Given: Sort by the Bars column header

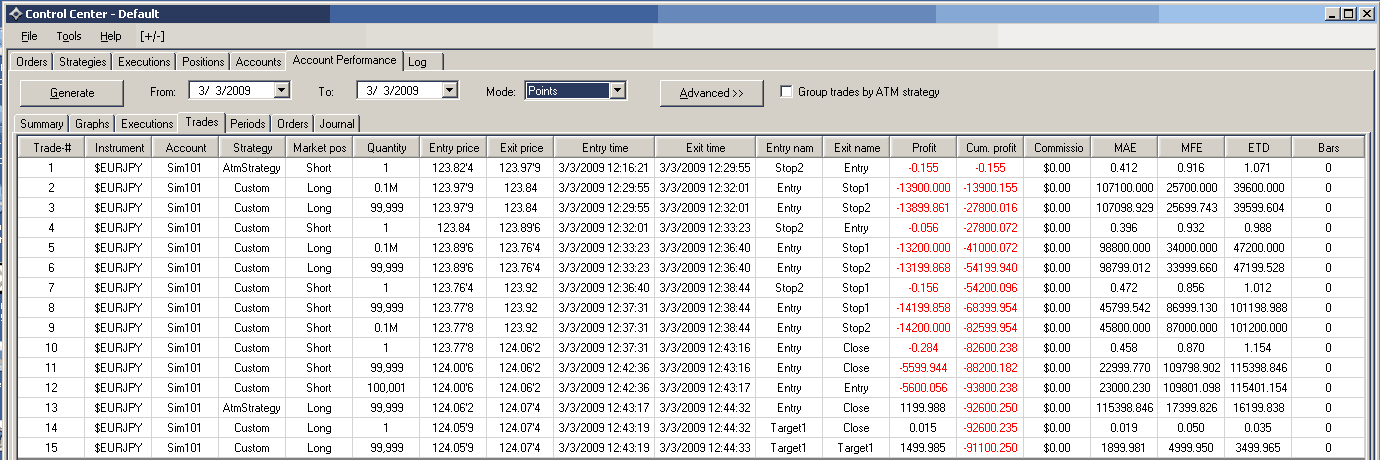Looking at the screenshot, I should point(1328,148).
